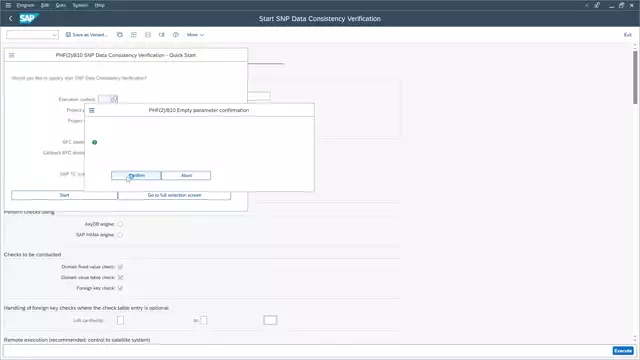The height and width of the screenshot is (360, 640).
Task: Restore the SAP window size
Action: [621, 5]
